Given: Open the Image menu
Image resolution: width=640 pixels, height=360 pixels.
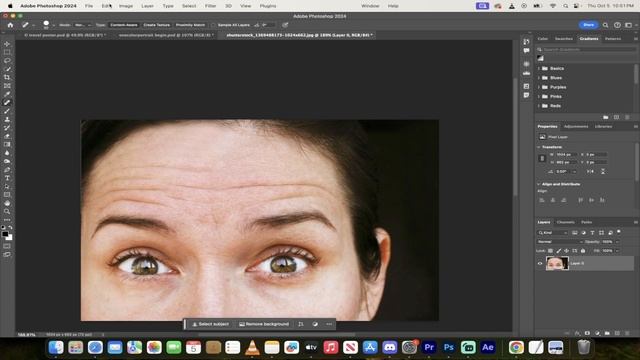Looking at the screenshot, I should pyautogui.click(x=126, y=6).
